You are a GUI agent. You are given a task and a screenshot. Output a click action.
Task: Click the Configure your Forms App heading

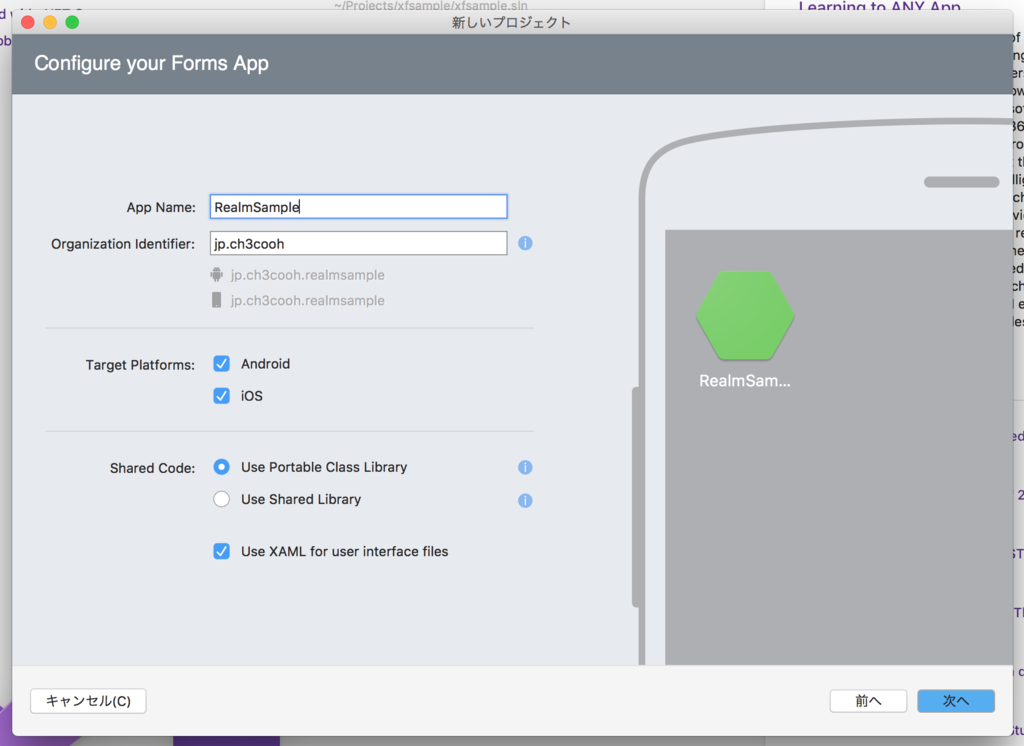pyautogui.click(x=152, y=63)
